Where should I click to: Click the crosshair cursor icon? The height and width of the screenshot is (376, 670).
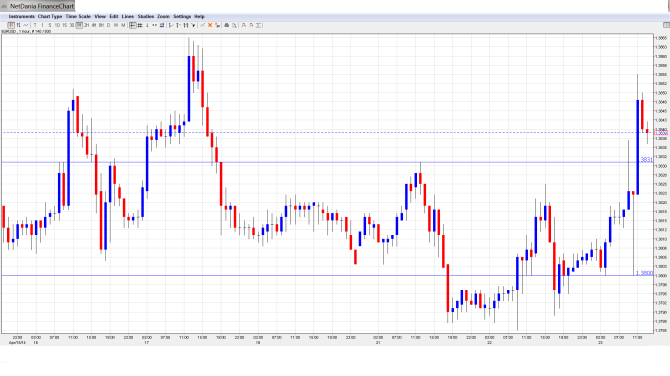(132, 25)
